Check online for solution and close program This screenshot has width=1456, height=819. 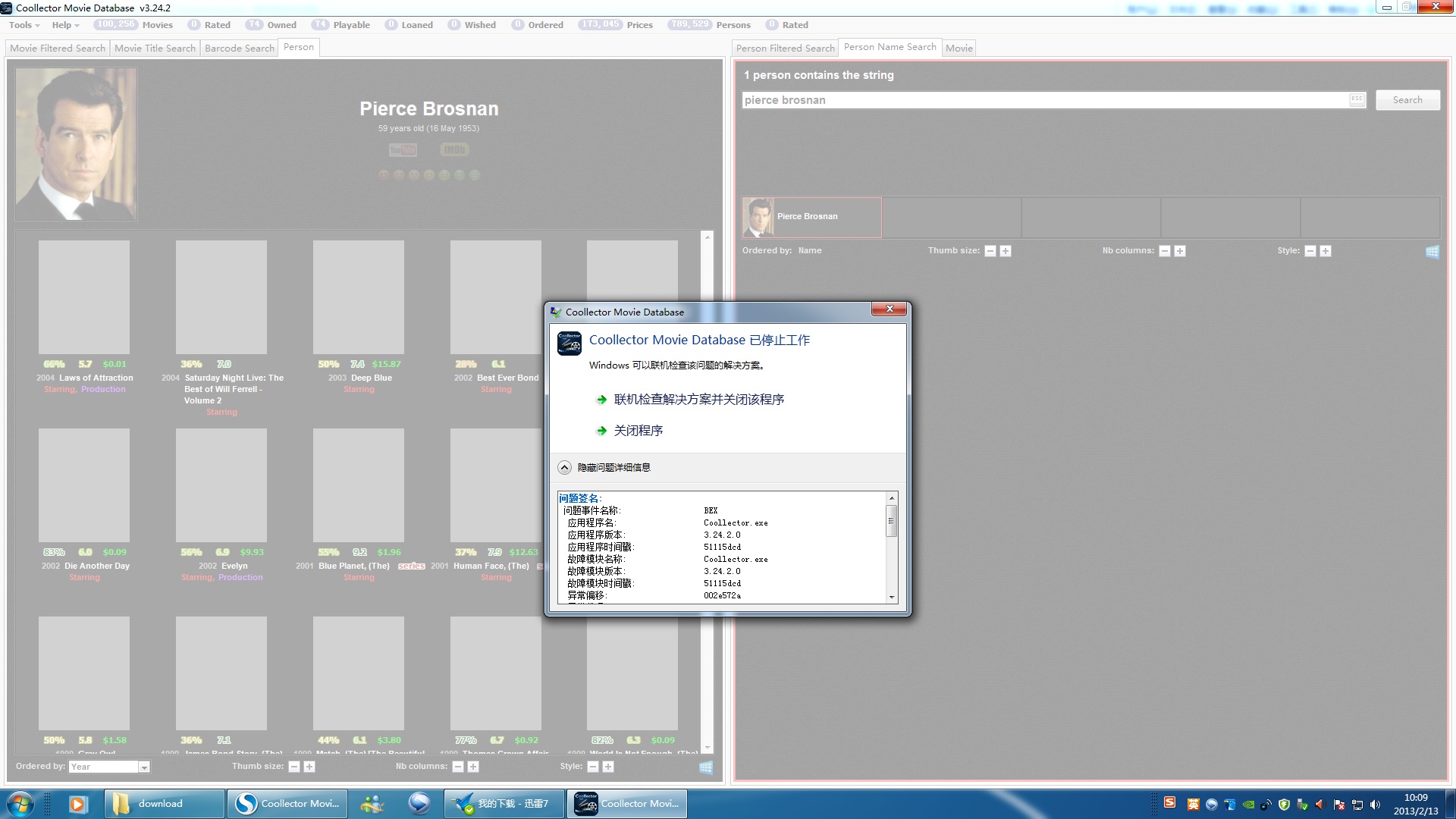click(698, 400)
